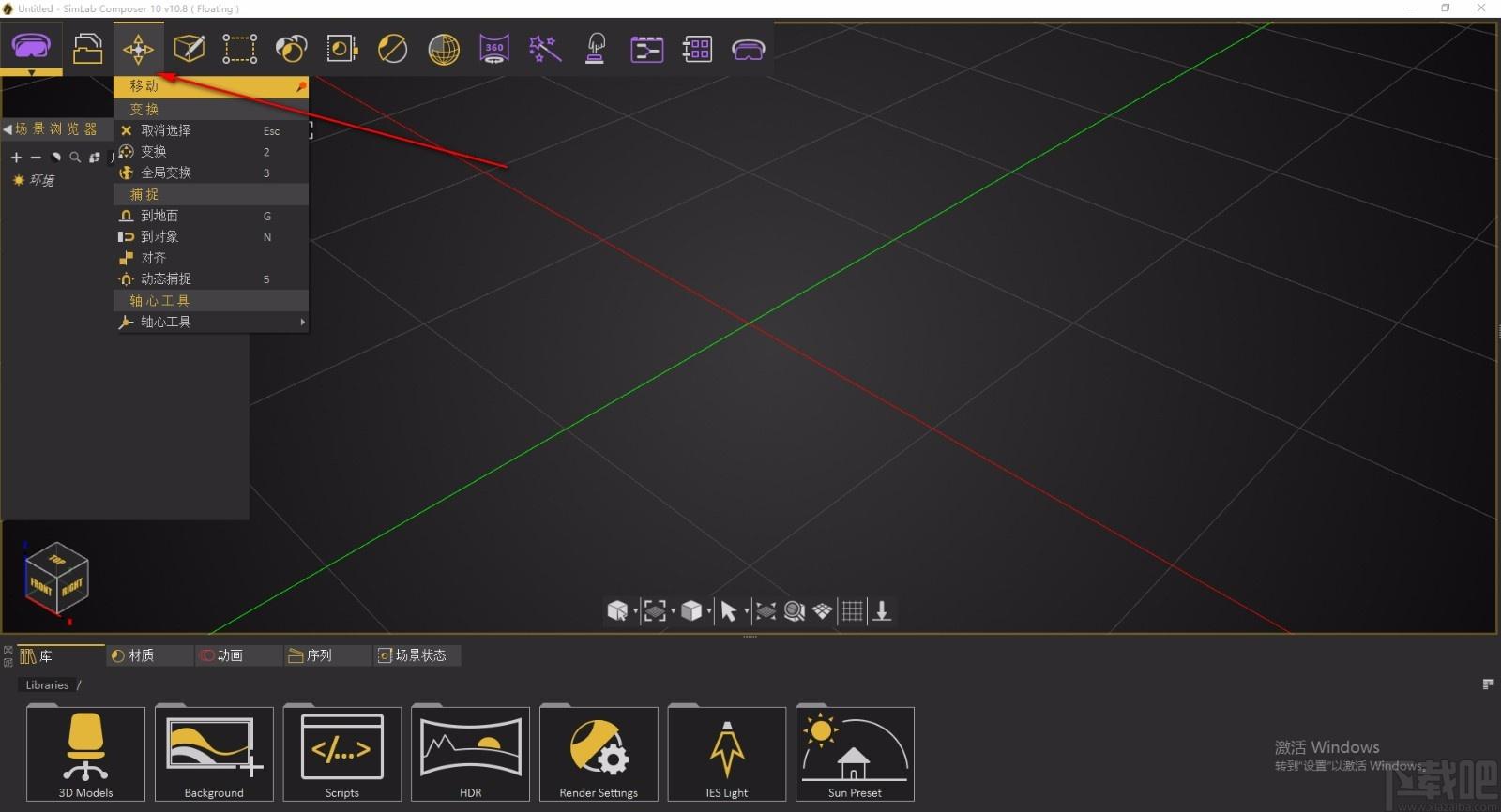Screen dimensions: 1501x812
Task: Expand the 轴心工具 submenu
Action: coord(211,322)
